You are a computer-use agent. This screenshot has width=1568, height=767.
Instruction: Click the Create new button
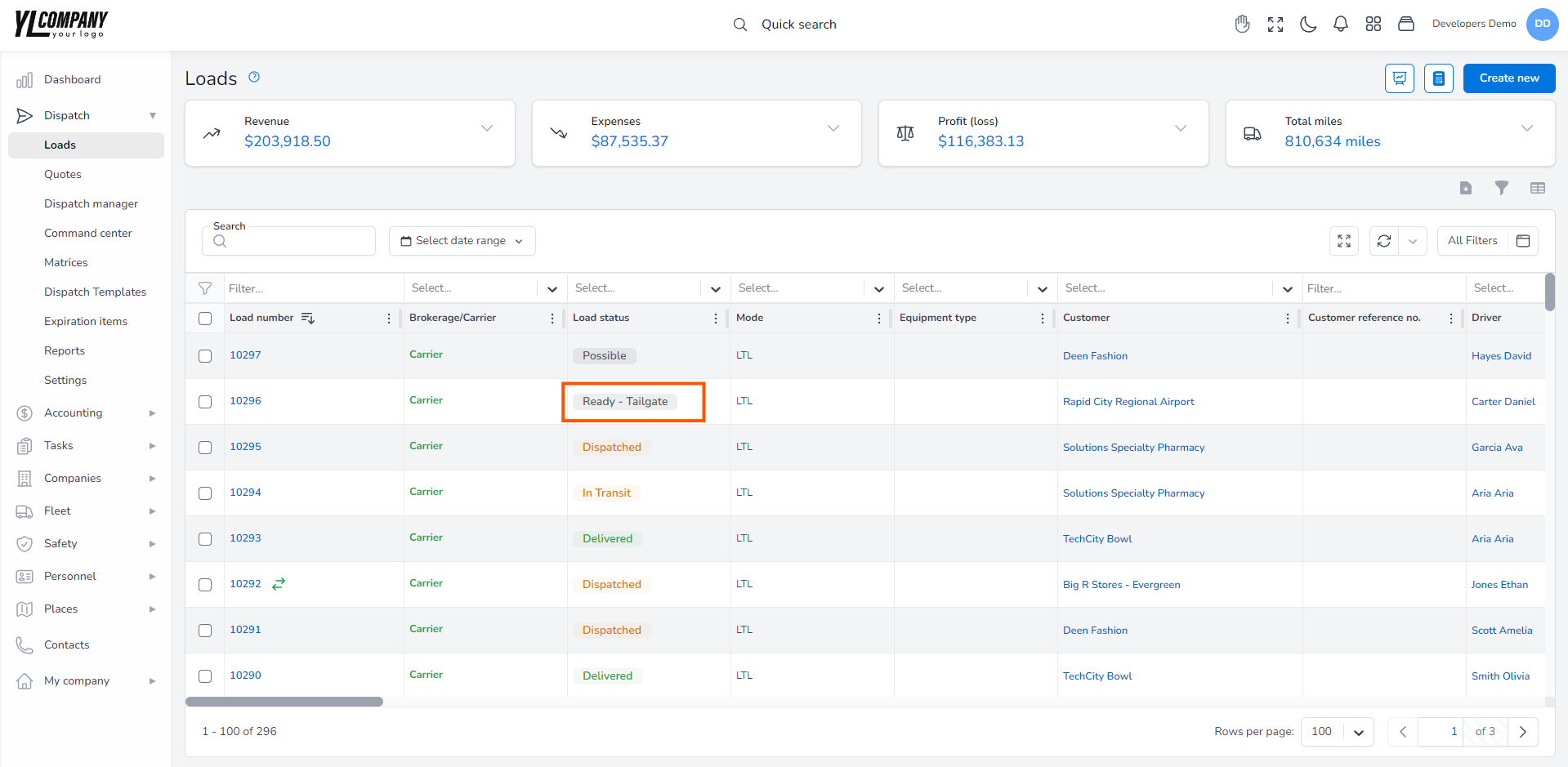coord(1509,78)
